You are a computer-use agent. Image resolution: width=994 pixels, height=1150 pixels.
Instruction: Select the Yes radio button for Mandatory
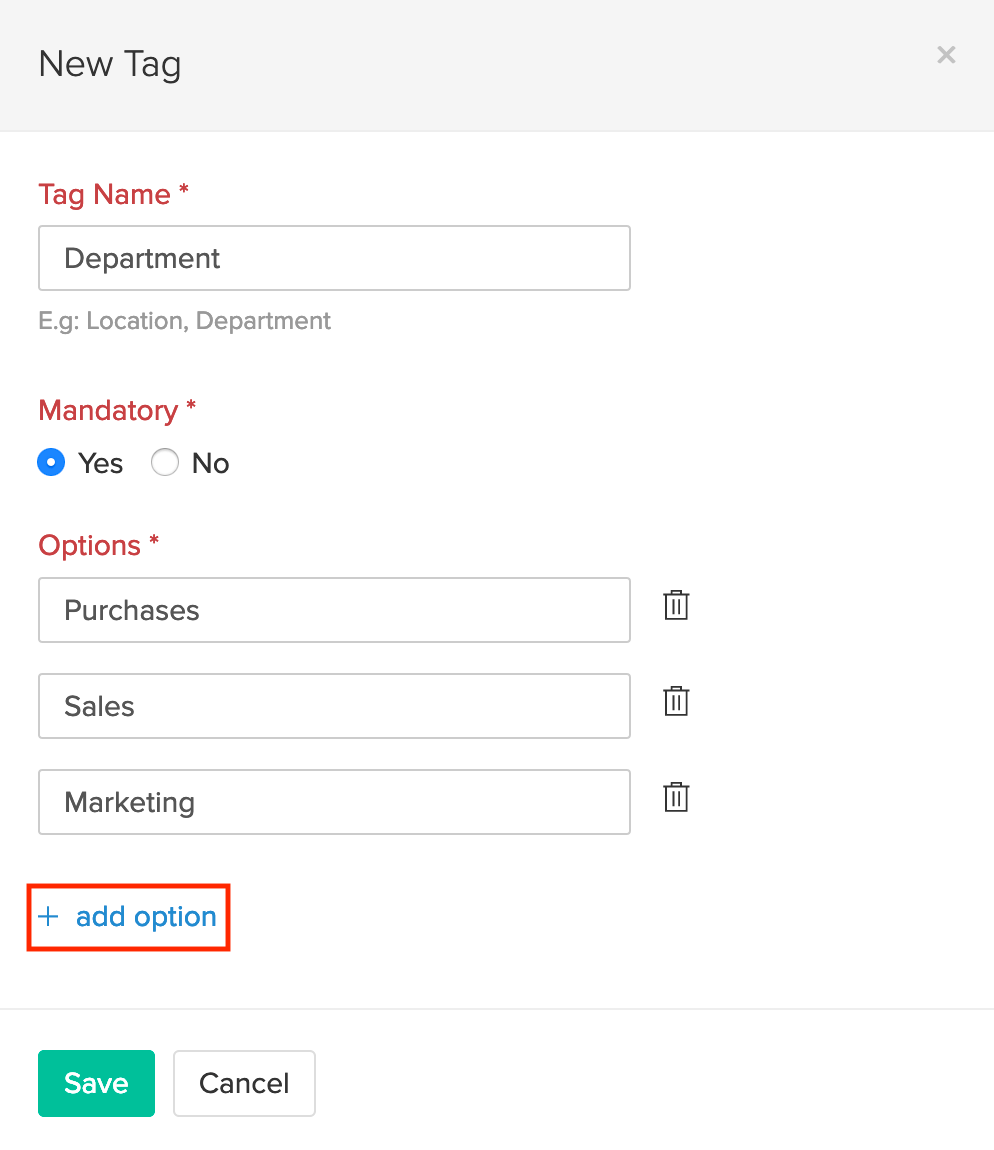click(51, 463)
